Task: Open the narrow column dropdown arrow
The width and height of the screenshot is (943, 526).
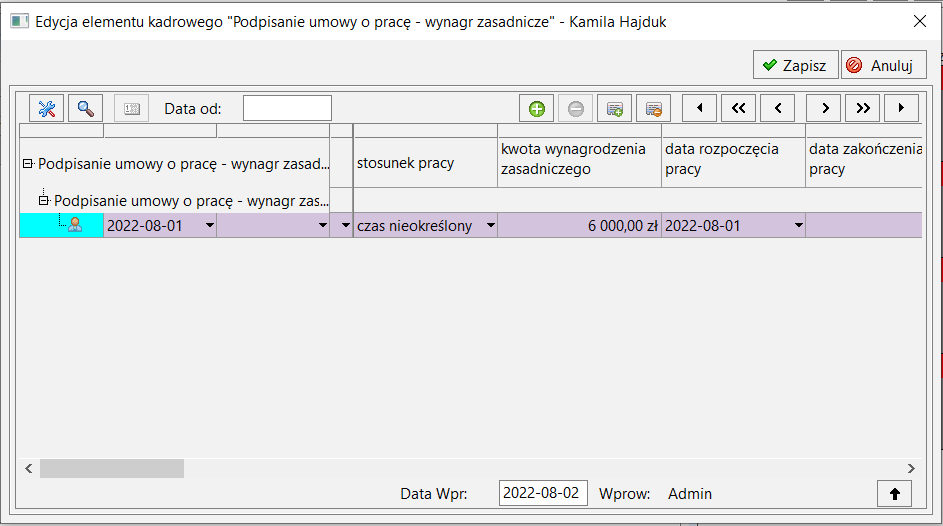Action: coord(346,225)
